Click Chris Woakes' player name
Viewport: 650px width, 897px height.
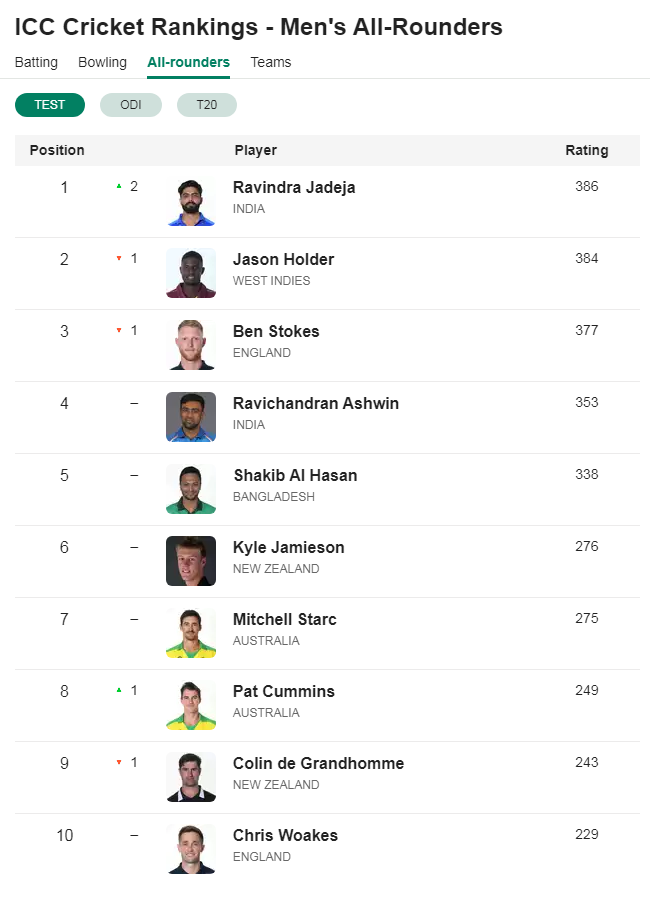tap(286, 835)
